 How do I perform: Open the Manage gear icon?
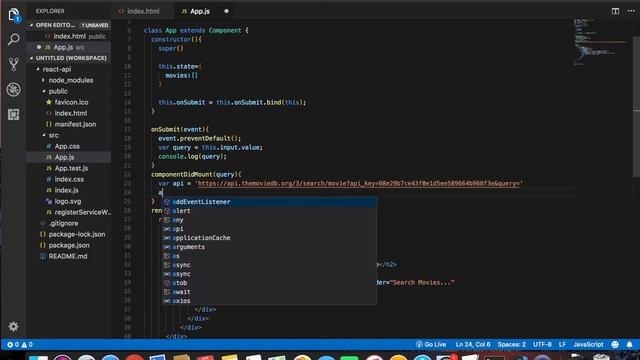(13, 326)
